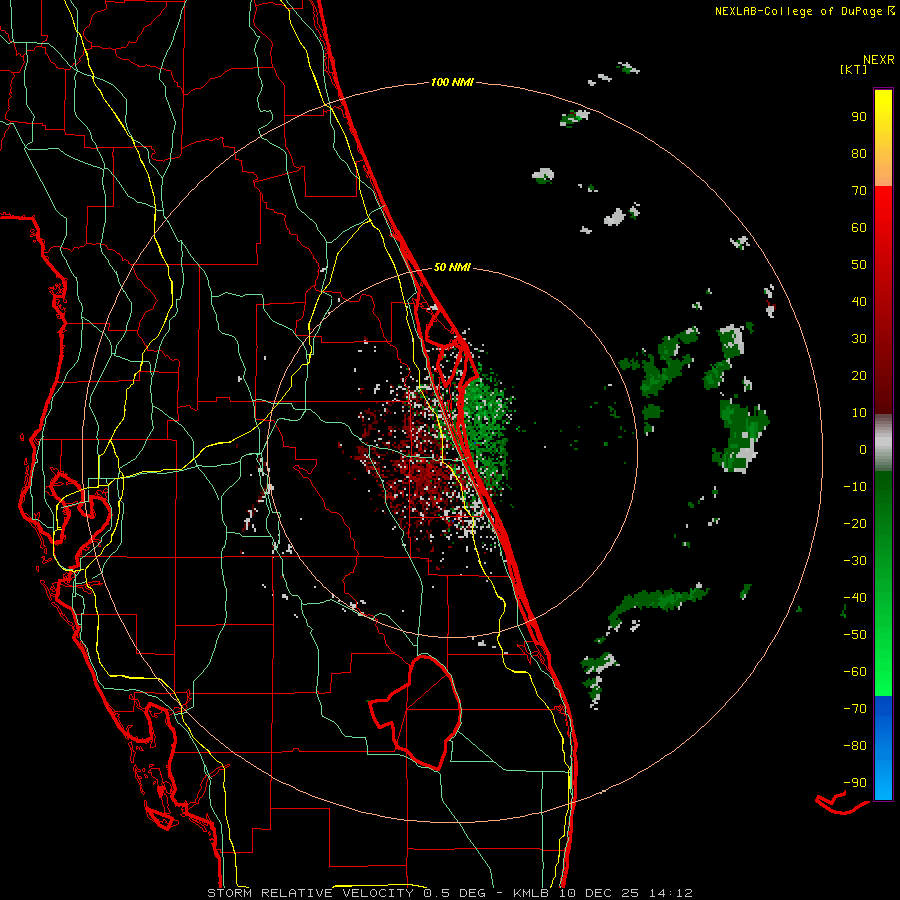This screenshot has width=900, height=900.
Task: Select the -40 value on the velocity scale
Action: [x=855, y=598]
